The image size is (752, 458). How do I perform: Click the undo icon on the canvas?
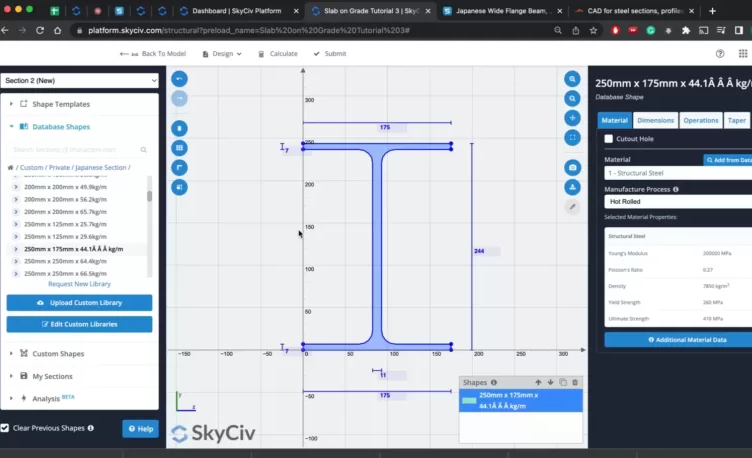coord(179,79)
